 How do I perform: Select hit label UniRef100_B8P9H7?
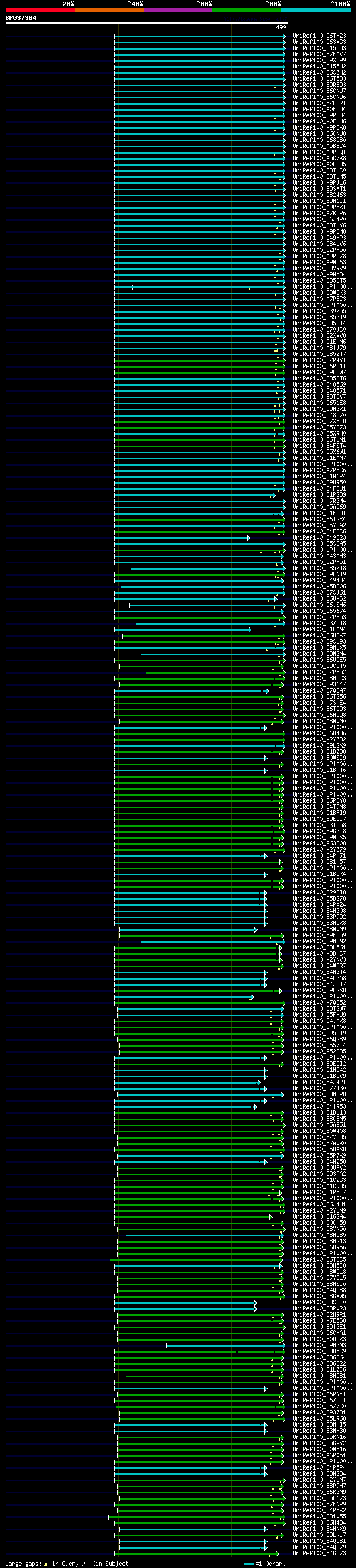[319, 1486]
